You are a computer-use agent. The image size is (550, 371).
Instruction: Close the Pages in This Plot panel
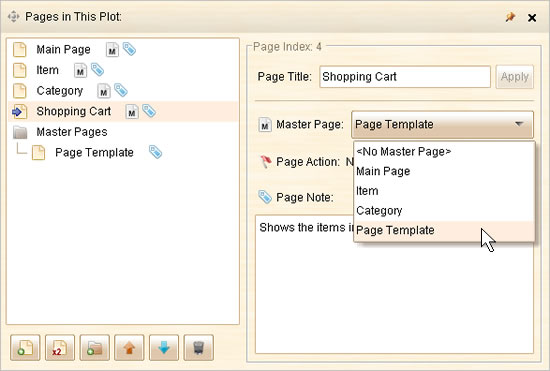532,18
